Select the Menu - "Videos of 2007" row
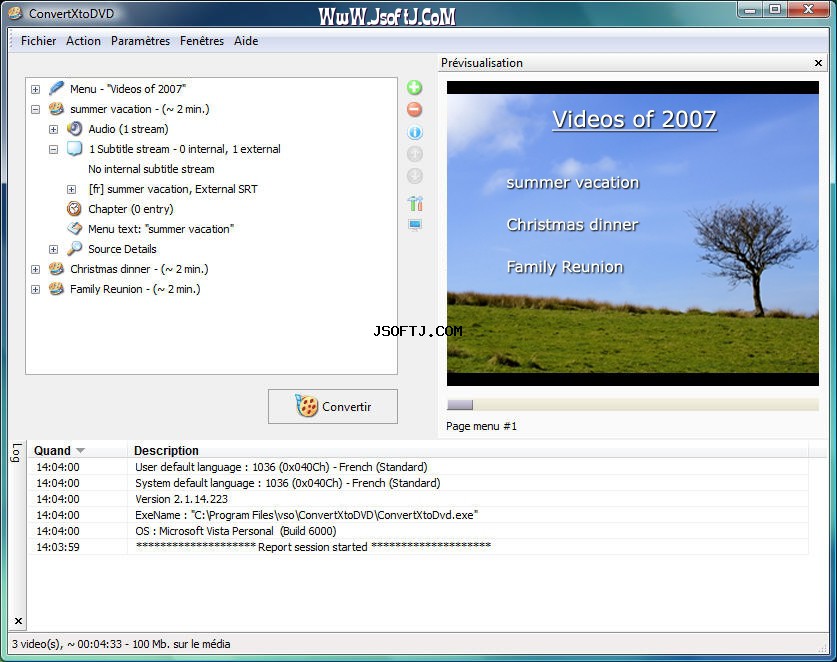837x662 pixels. (128, 89)
